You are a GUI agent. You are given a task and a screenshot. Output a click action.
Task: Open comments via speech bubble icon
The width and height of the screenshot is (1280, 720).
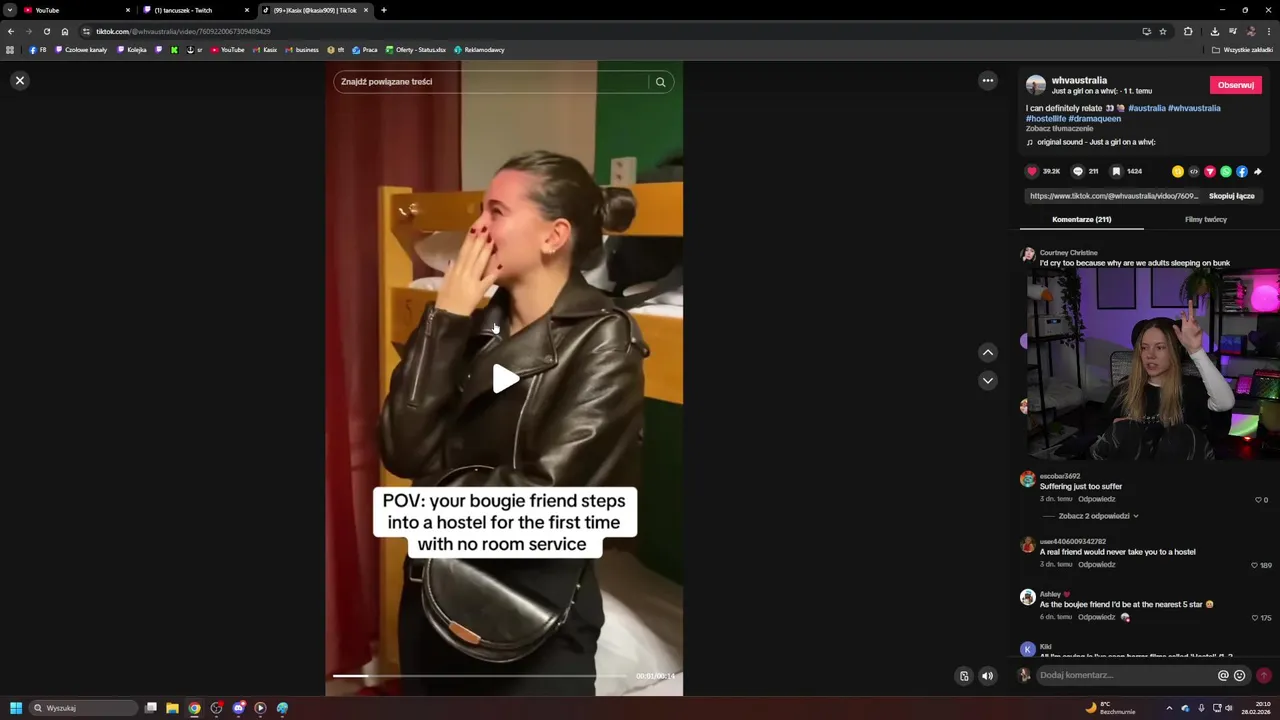point(1078,172)
